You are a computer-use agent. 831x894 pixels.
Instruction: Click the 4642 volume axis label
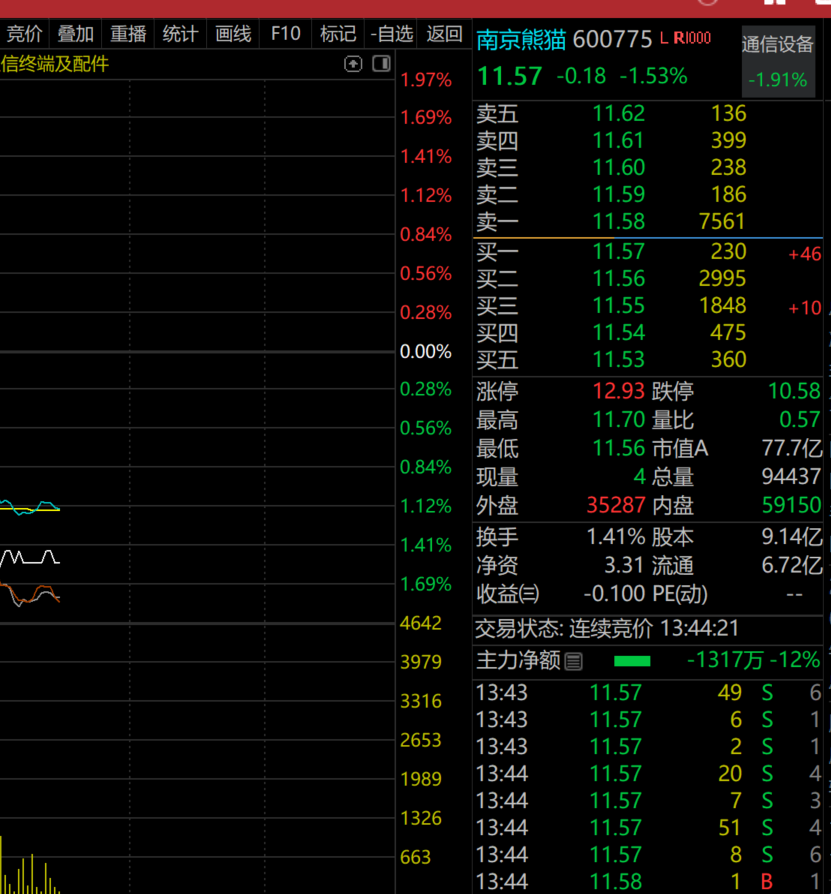pos(421,623)
